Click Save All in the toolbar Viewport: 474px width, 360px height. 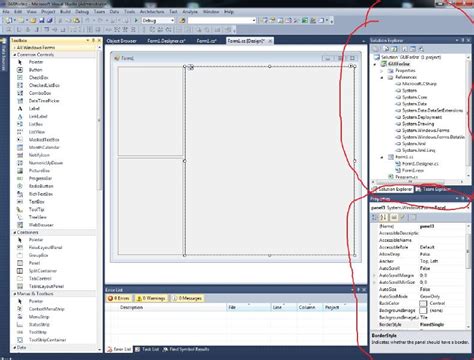pyautogui.click(x=50, y=20)
